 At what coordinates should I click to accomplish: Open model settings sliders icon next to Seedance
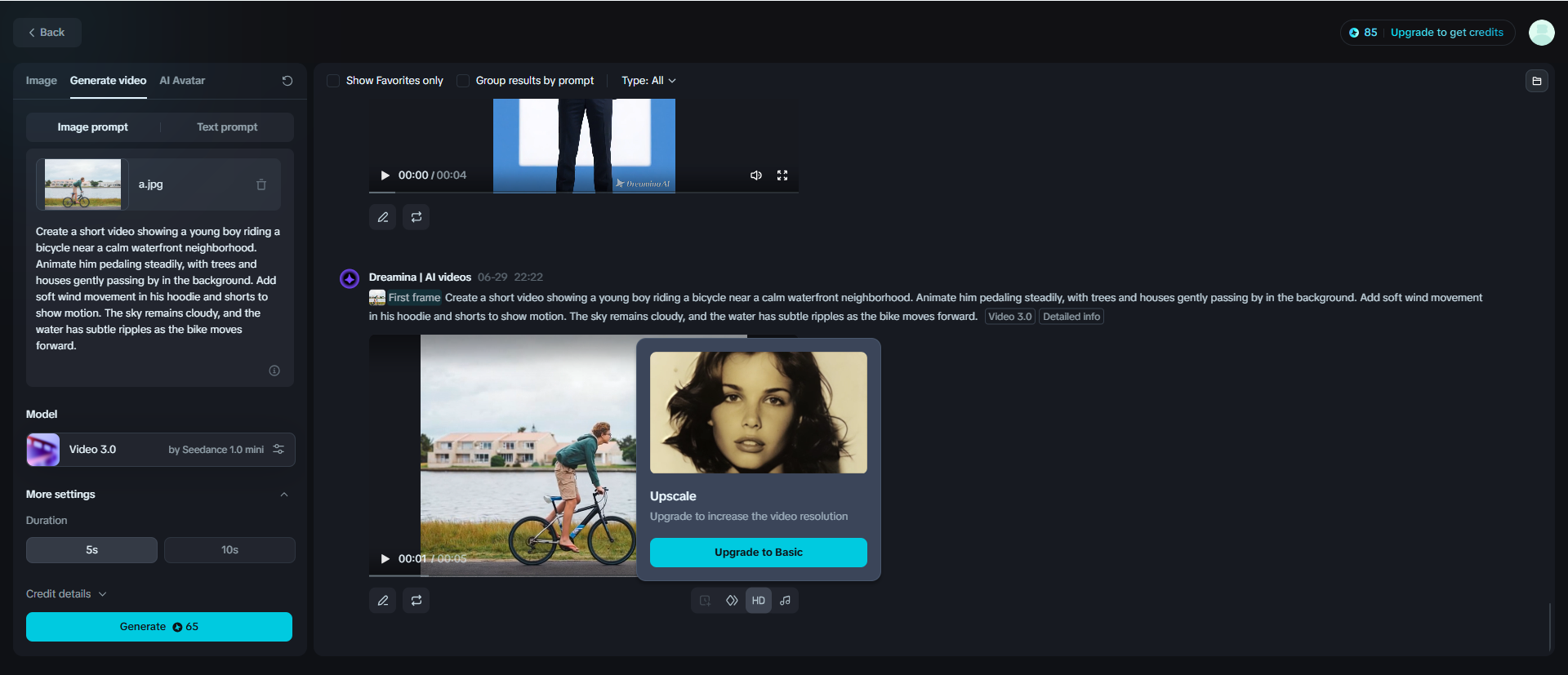point(278,450)
